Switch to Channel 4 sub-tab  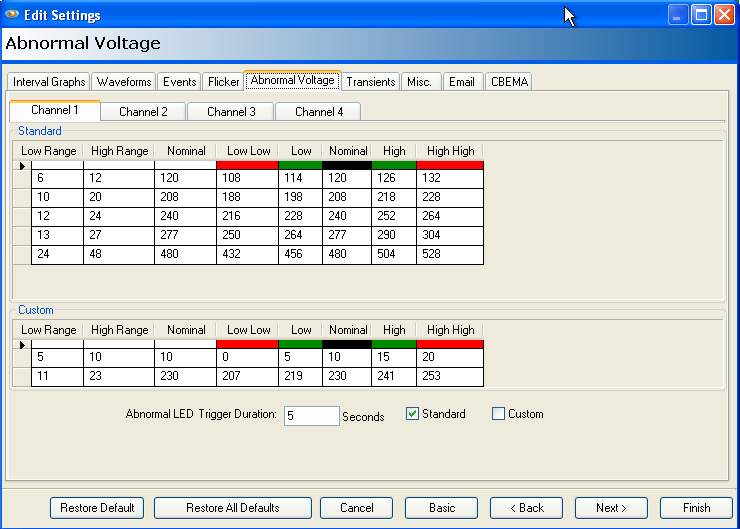[319, 112]
